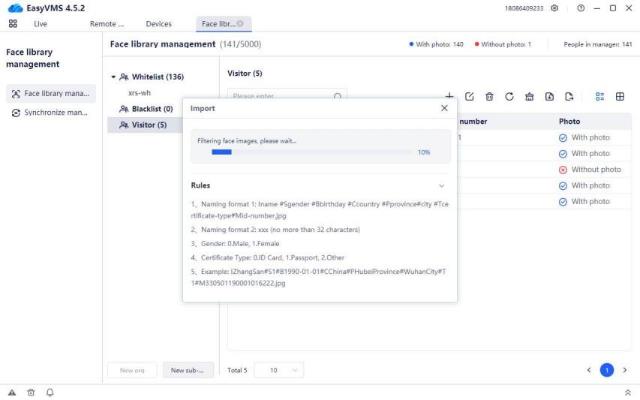Switch to the Devices tab

point(158,23)
